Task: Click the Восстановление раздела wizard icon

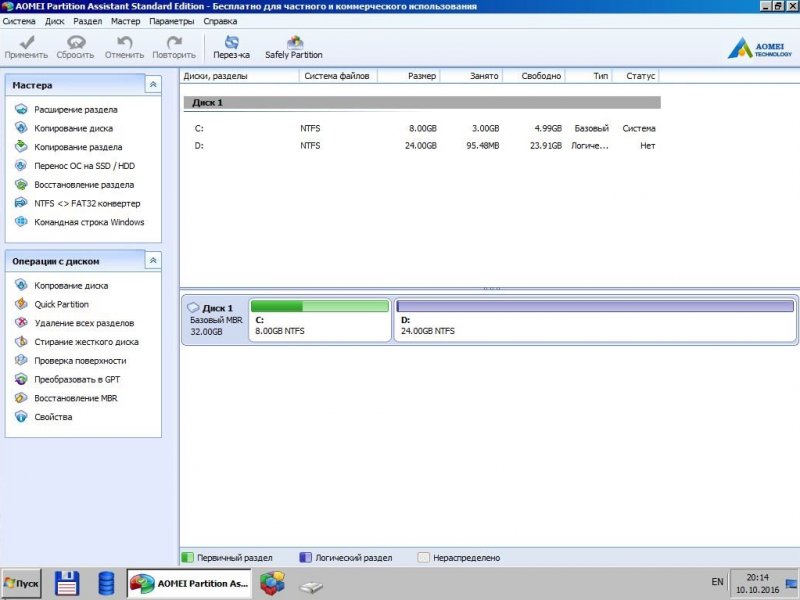Action: (x=21, y=184)
